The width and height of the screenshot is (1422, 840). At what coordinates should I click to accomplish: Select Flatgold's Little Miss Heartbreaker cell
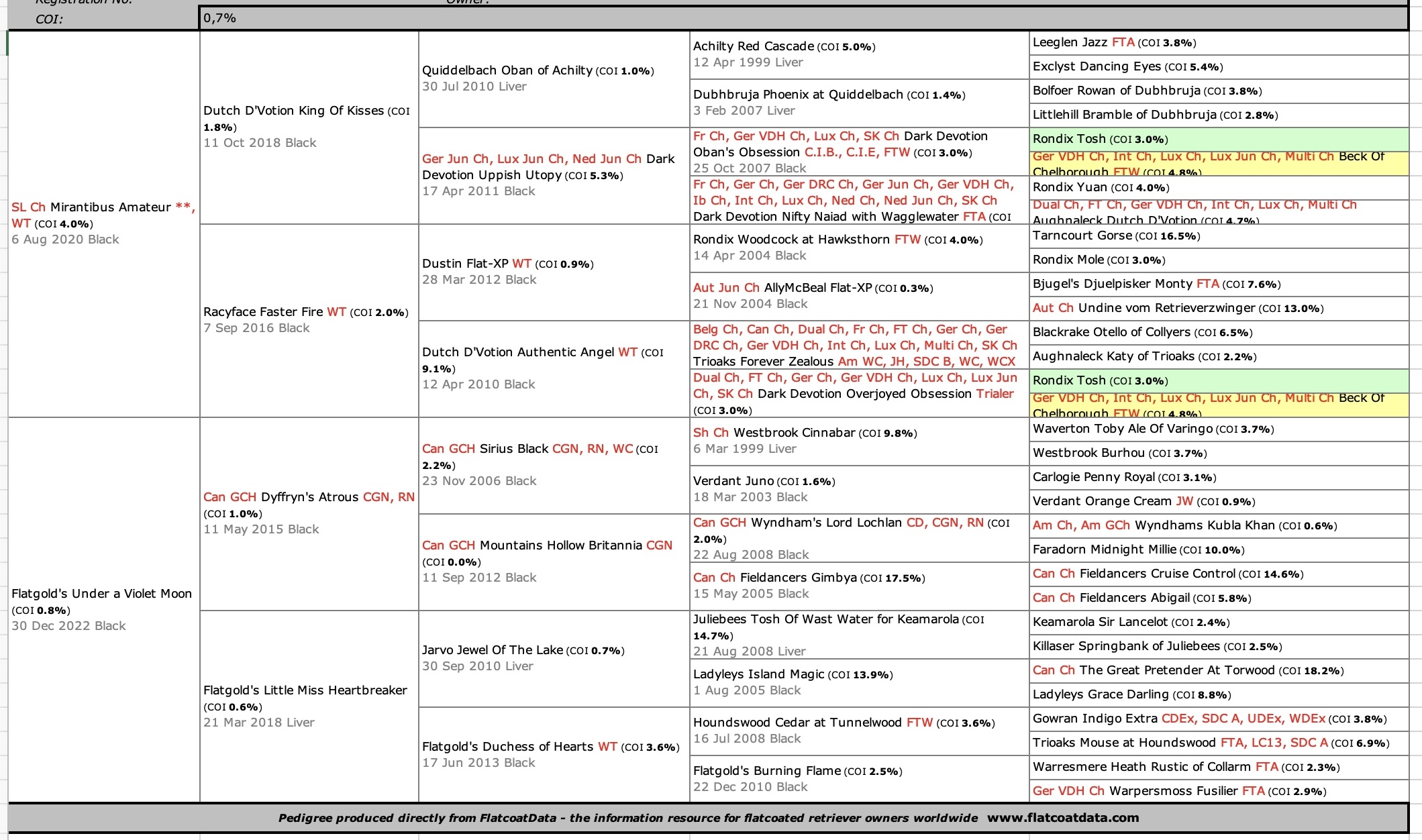[x=309, y=706]
